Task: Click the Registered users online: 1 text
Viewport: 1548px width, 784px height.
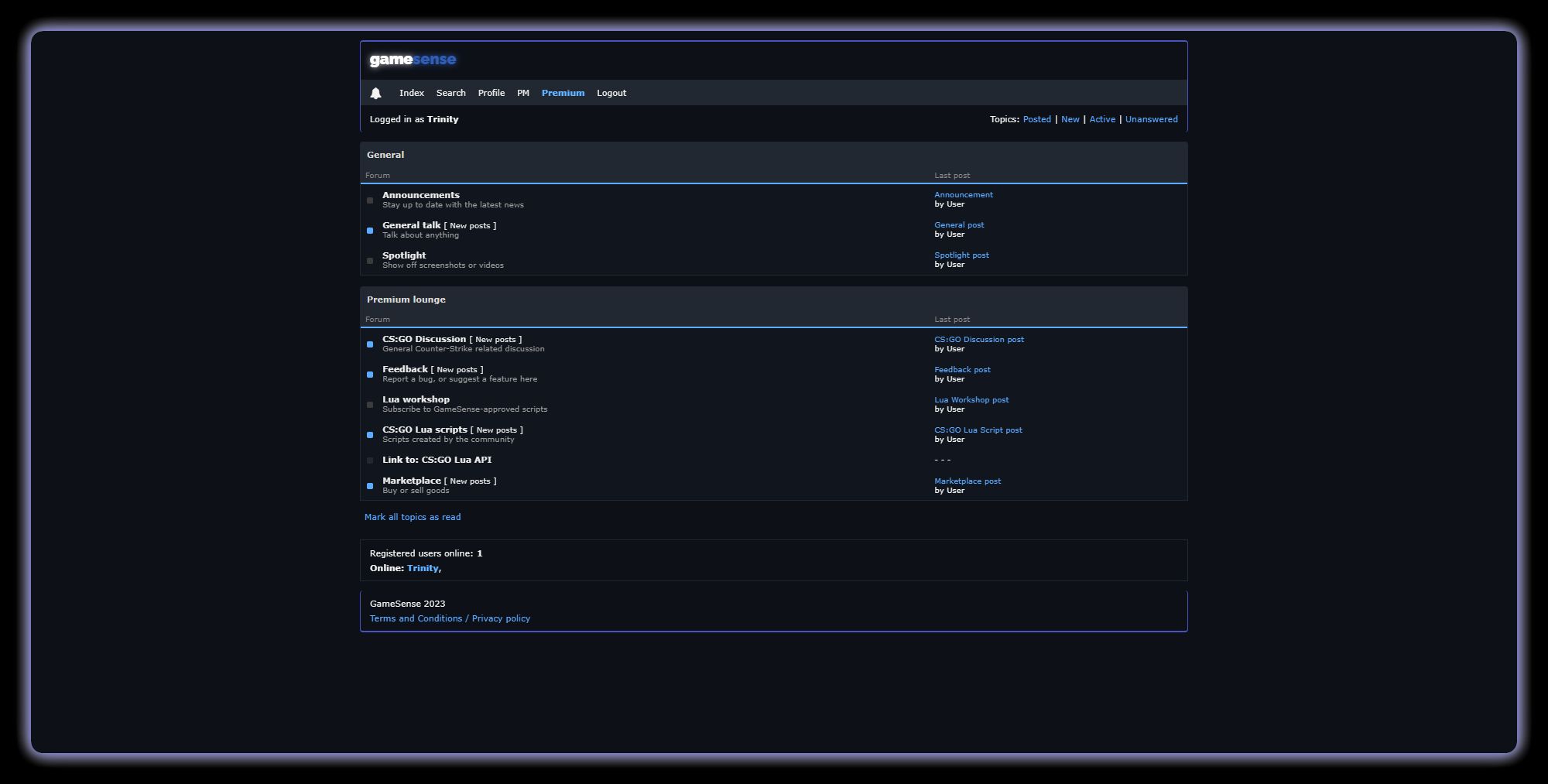Action: click(x=426, y=553)
